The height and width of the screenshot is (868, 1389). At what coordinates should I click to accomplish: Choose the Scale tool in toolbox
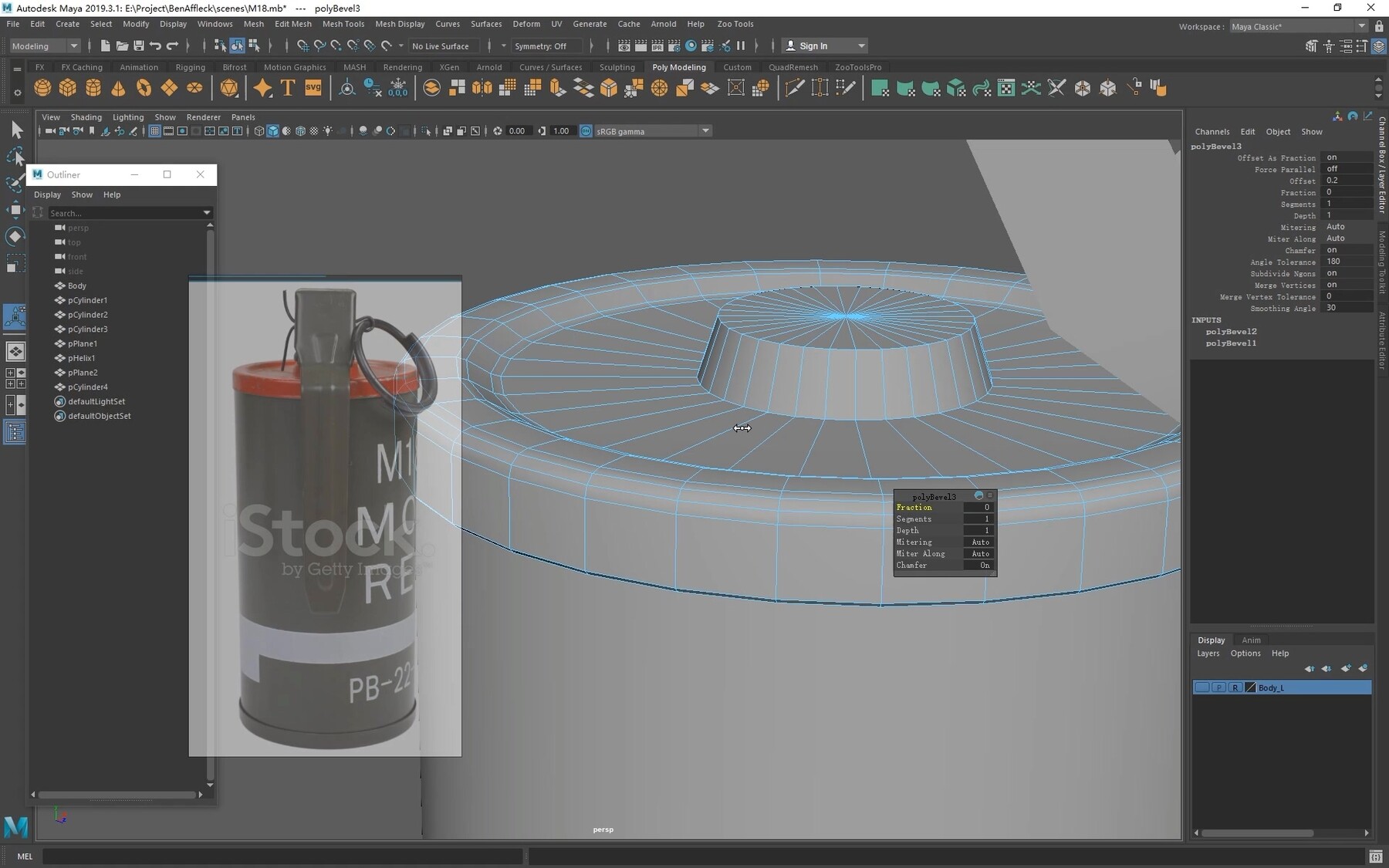[x=15, y=264]
